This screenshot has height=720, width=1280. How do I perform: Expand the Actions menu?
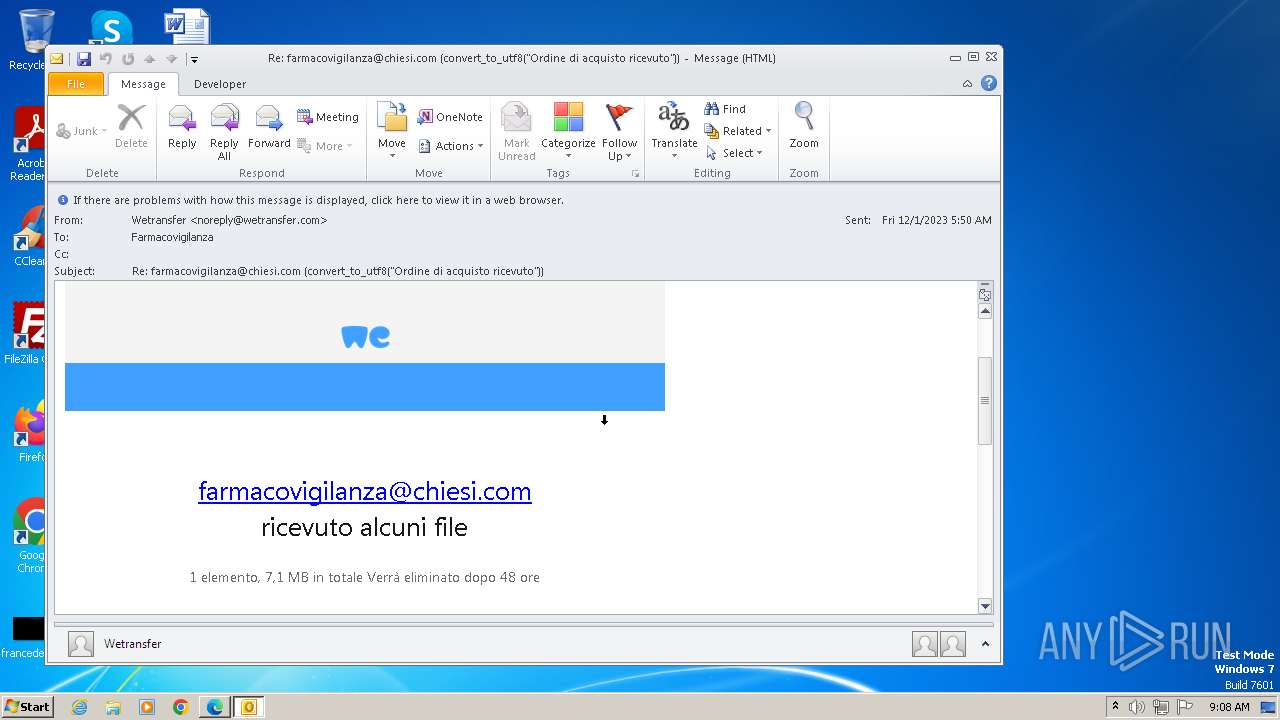[x=450, y=146]
